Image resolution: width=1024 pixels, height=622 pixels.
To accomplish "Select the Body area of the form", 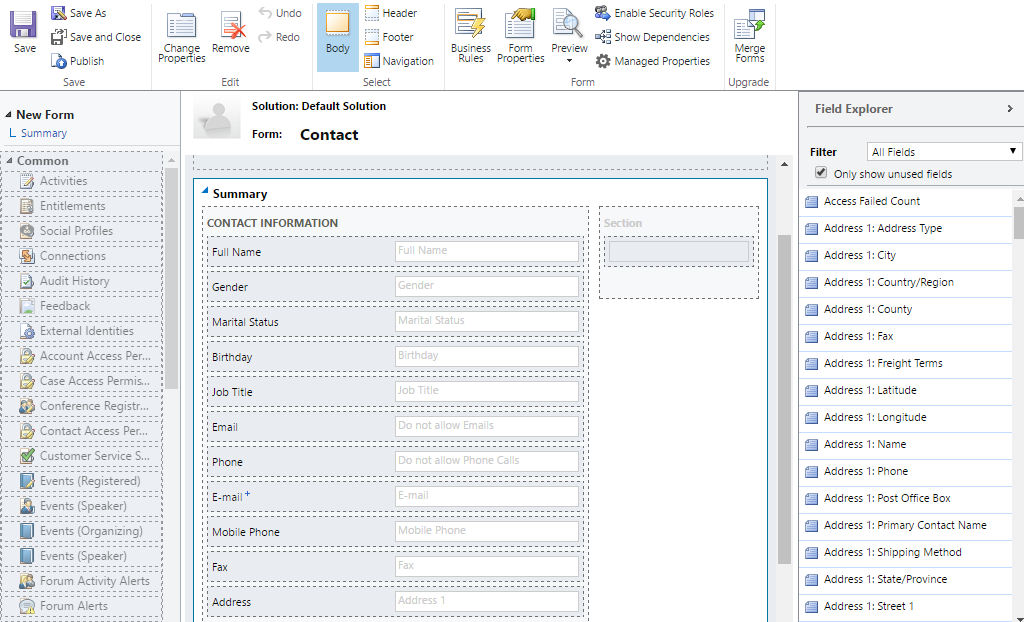I will tap(338, 37).
